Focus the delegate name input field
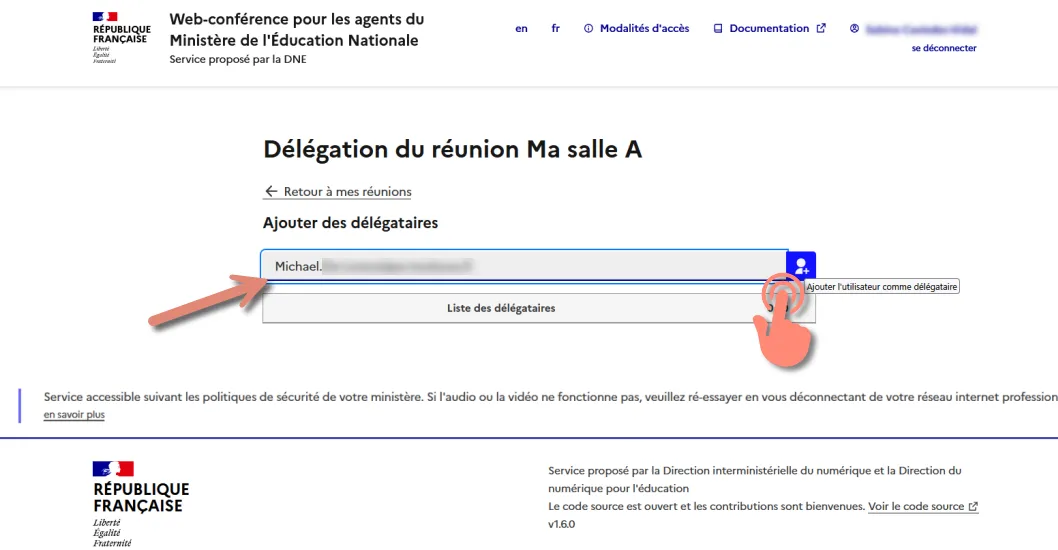This screenshot has width=1058, height=550. (524, 266)
